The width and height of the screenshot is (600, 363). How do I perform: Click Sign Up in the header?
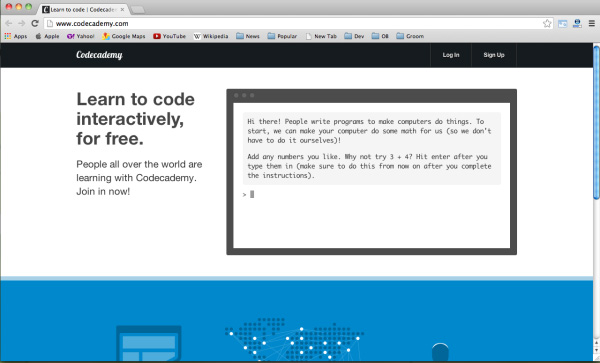coord(494,55)
